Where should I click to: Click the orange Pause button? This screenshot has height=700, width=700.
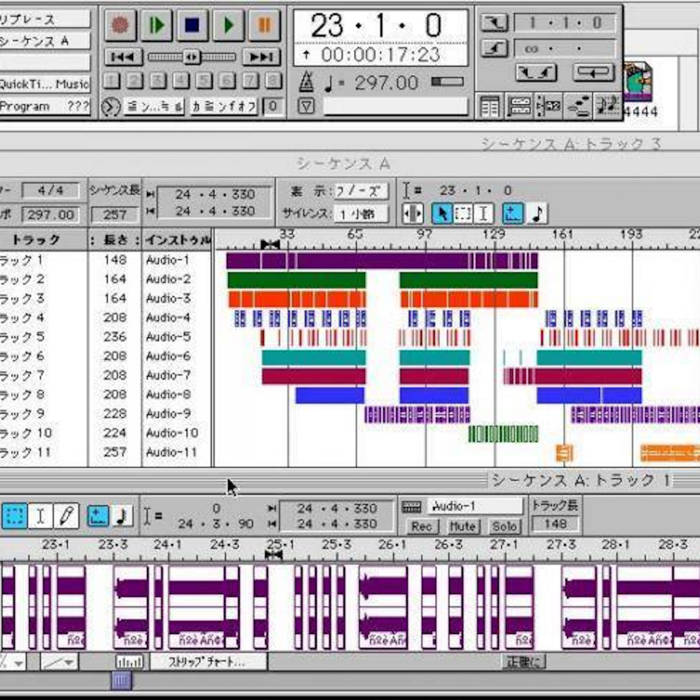pyautogui.click(x=264, y=24)
